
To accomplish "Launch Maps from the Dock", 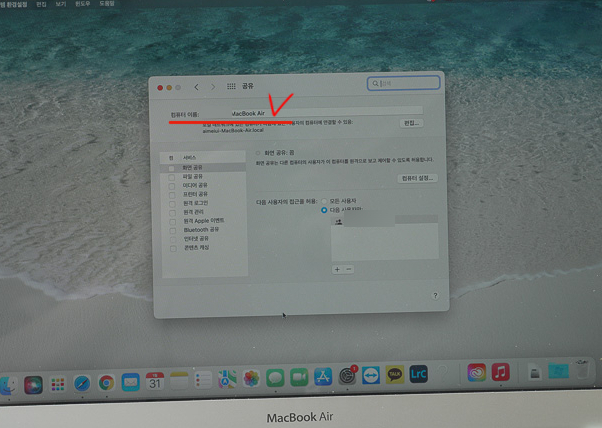I will [227, 379].
